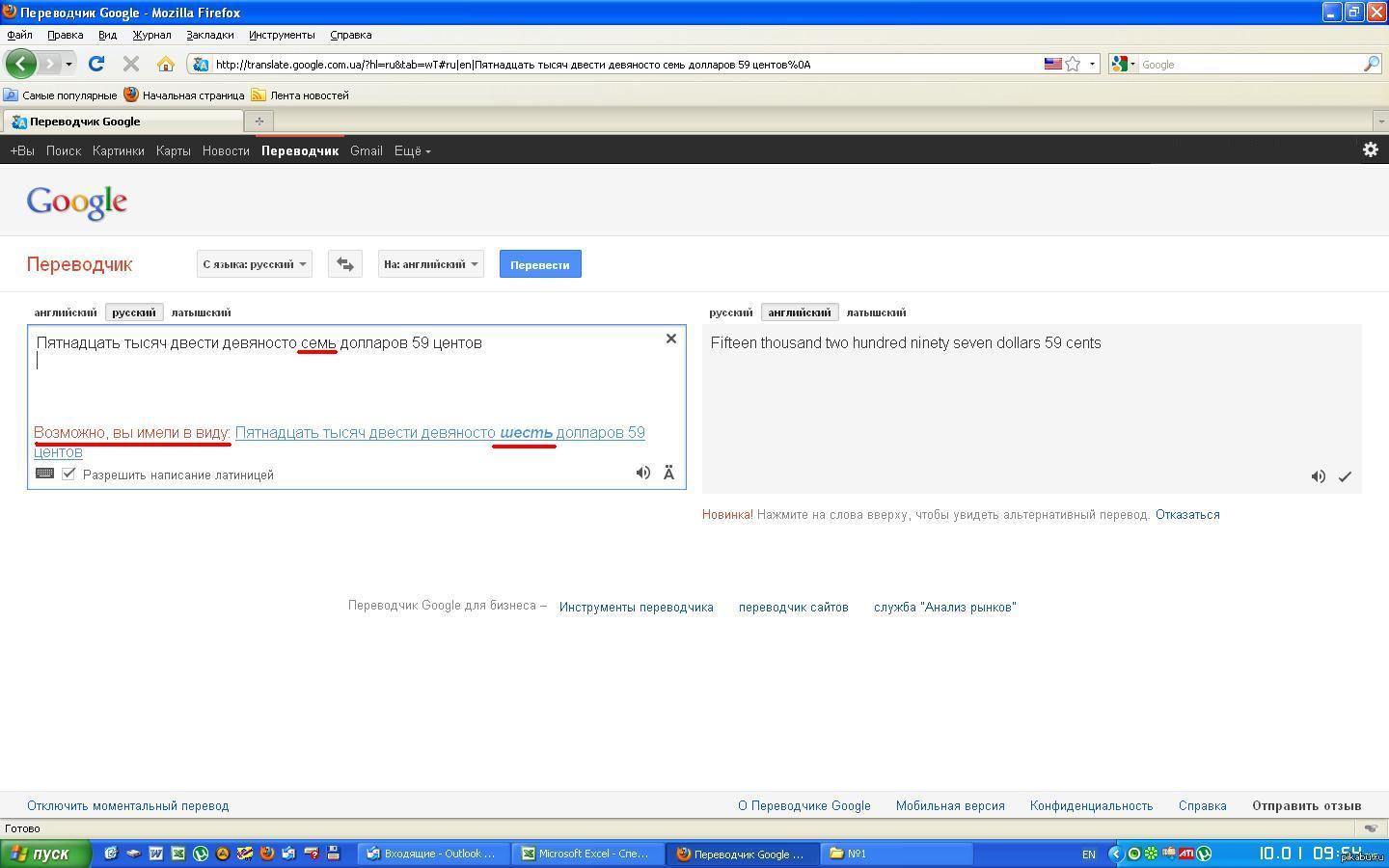Open the 'На: английский' dropdown

[x=431, y=264]
